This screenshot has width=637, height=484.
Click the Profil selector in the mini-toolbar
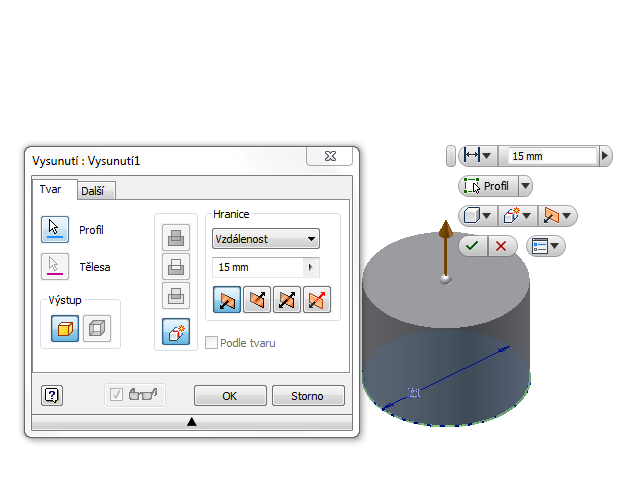pyautogui.click(x=488, y=186)
